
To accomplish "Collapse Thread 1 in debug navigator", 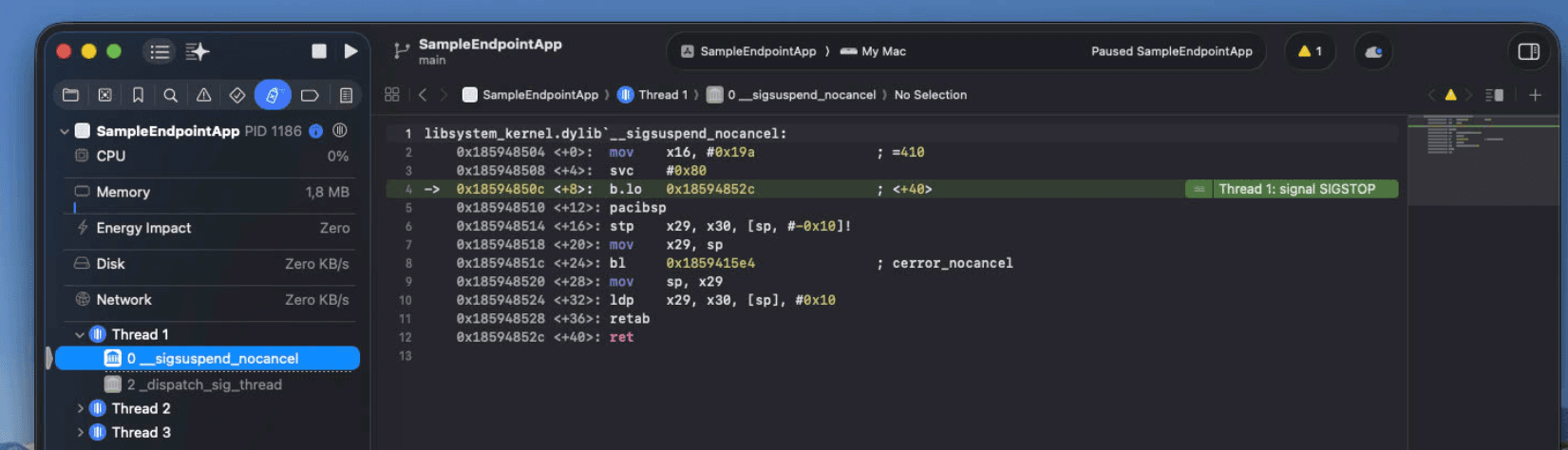I will click(80, 334).
